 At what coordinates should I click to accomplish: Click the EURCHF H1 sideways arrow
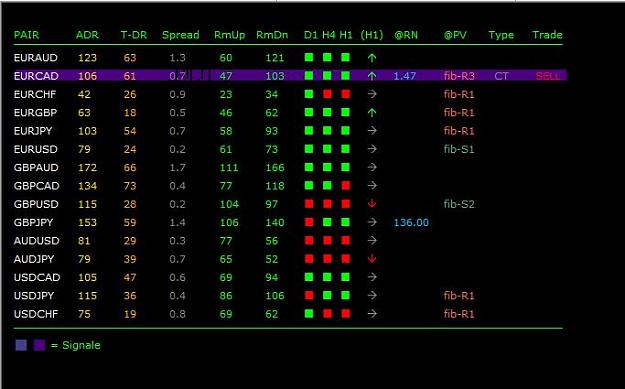[x=372, y=94]
